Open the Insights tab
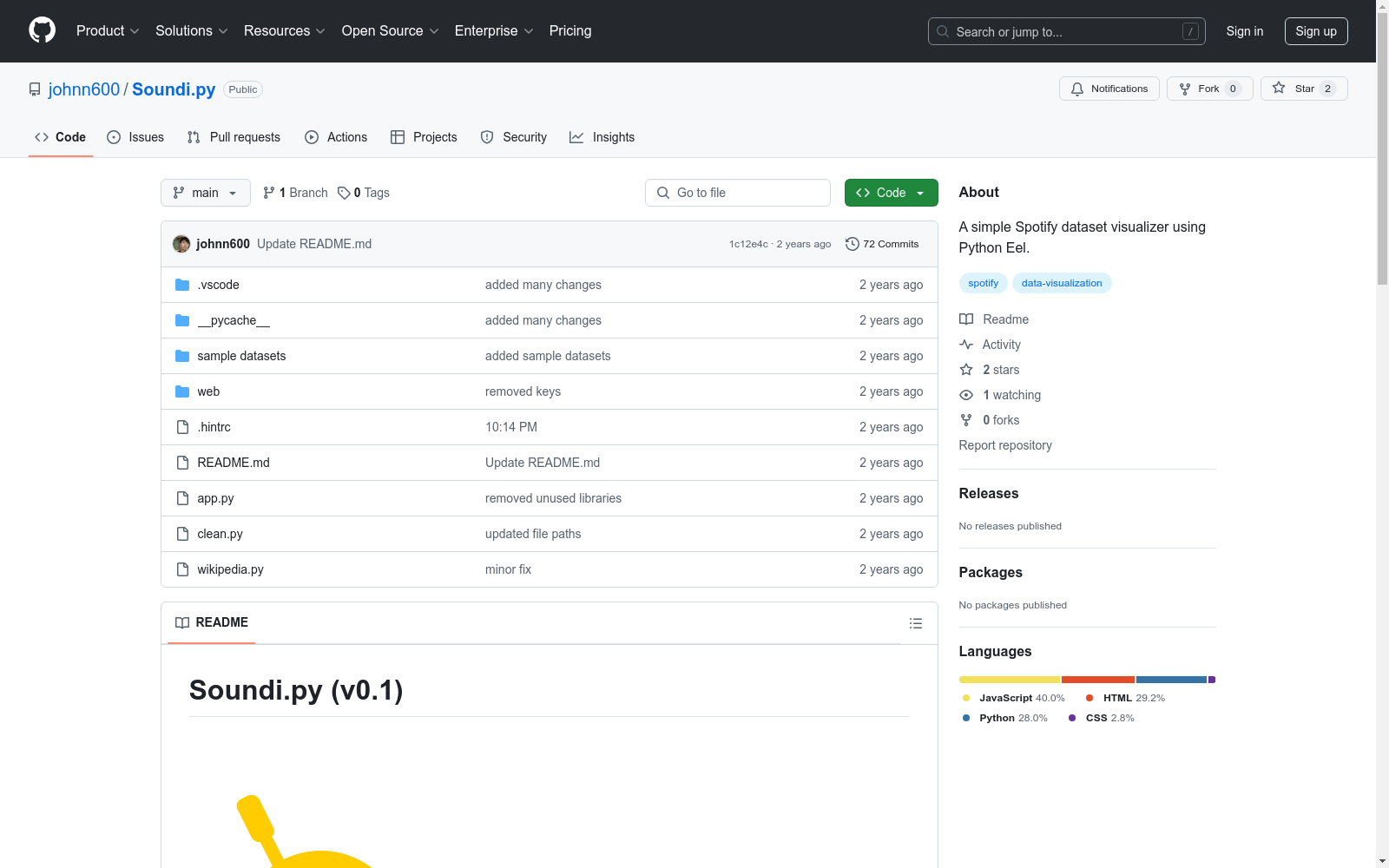 point(602,137)
